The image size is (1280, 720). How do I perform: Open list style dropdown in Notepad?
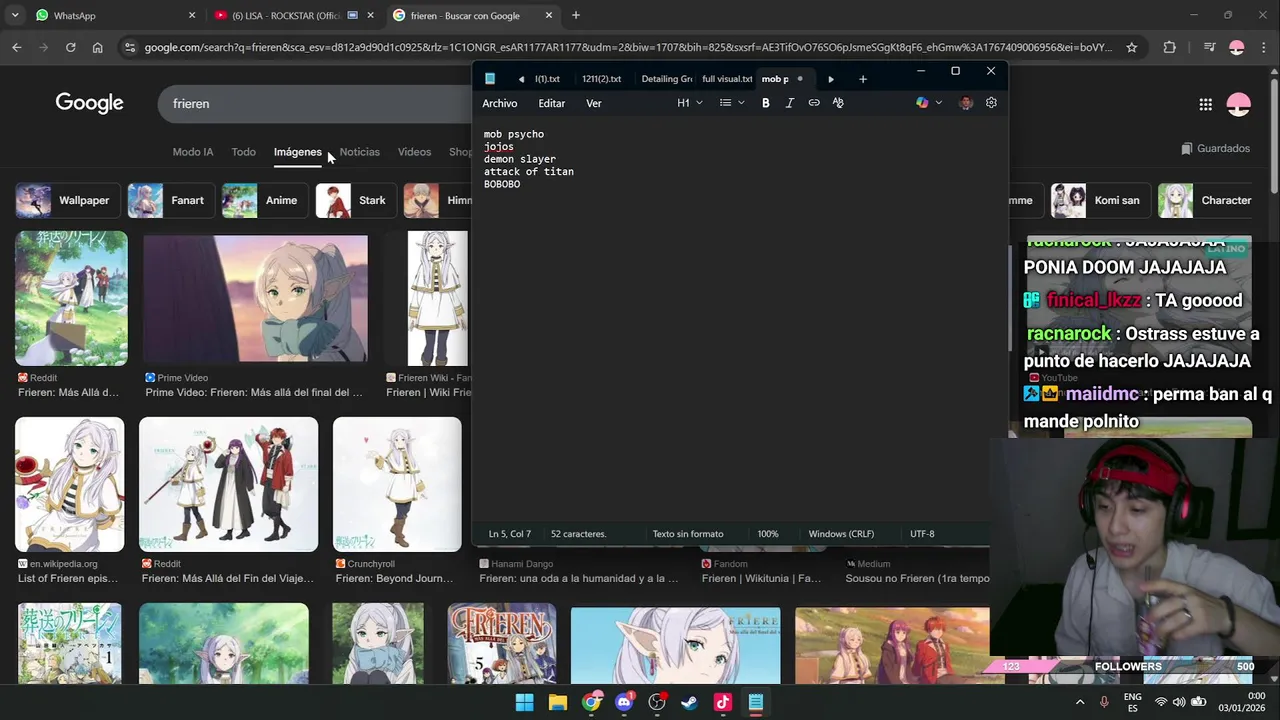pyautogui.click(x=732, y=103)
